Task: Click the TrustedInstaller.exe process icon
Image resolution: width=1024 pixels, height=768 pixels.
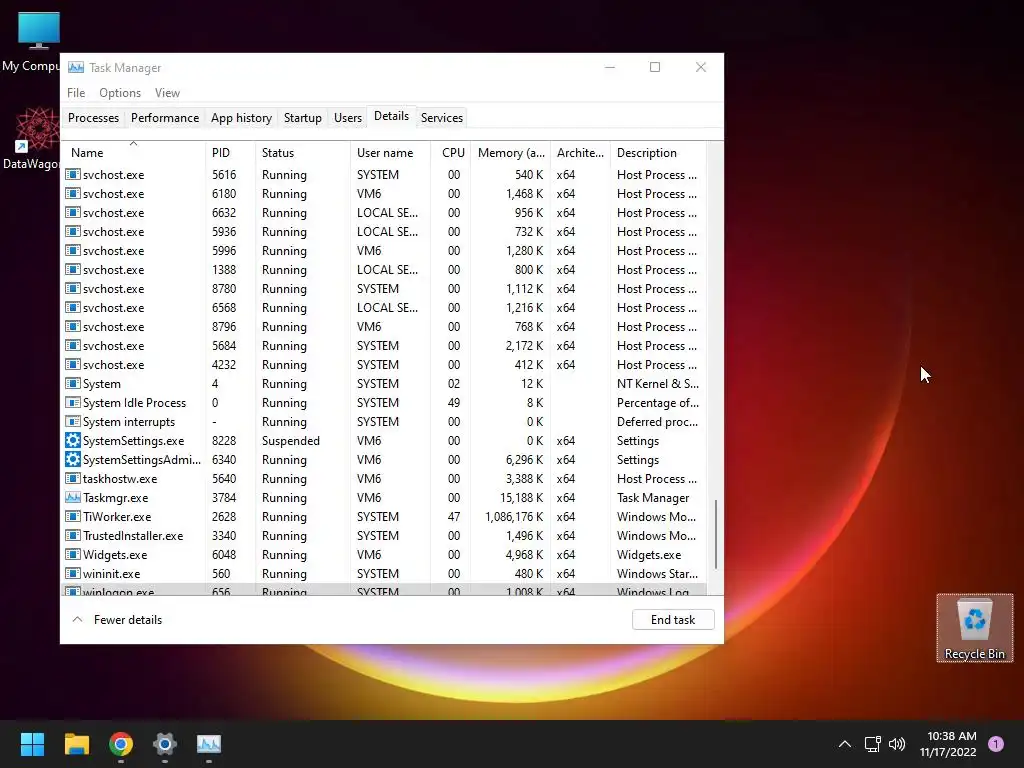Action: point(72,535)
